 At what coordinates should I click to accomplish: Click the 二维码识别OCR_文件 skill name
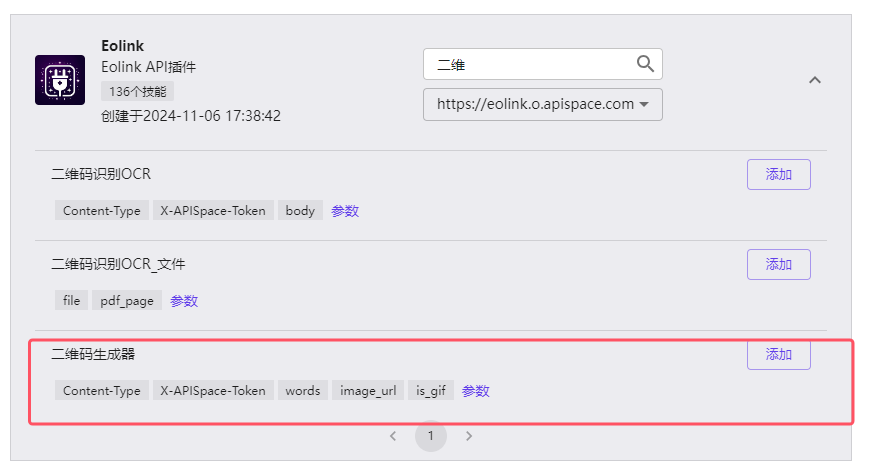pos(119,264)
